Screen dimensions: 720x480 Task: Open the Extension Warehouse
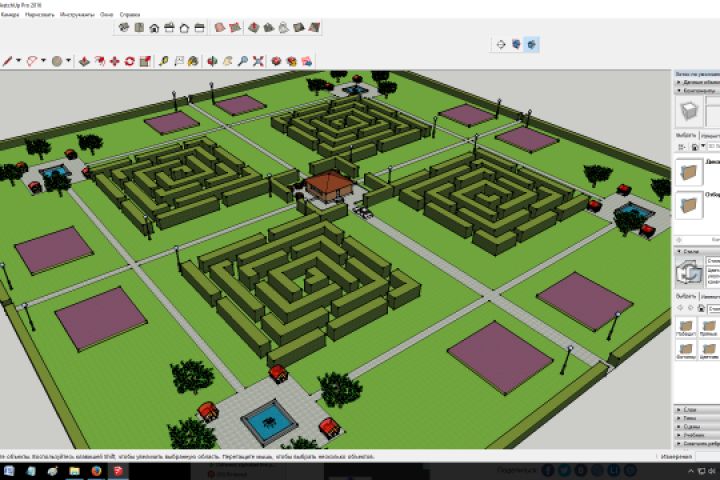tap(292, 61)
